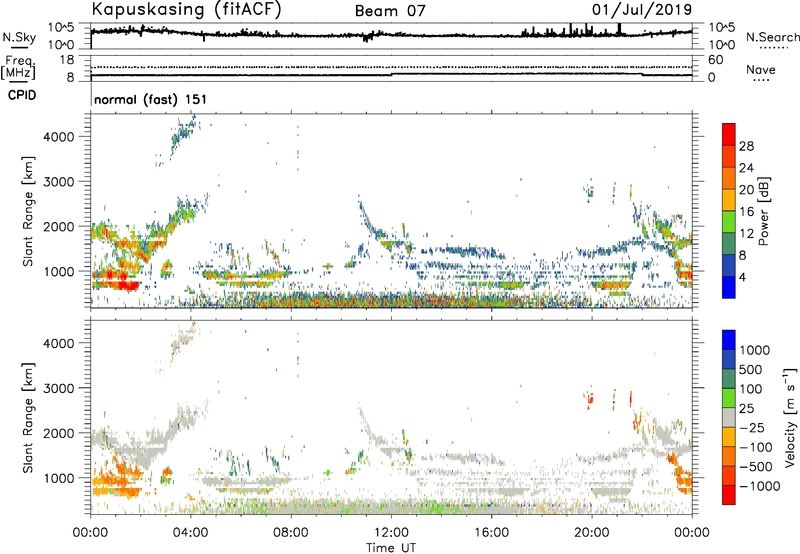Viewport: 800px width, 554px height.
Task: Click the 3000 tick on velocity plot
Action: pos(59,388)
